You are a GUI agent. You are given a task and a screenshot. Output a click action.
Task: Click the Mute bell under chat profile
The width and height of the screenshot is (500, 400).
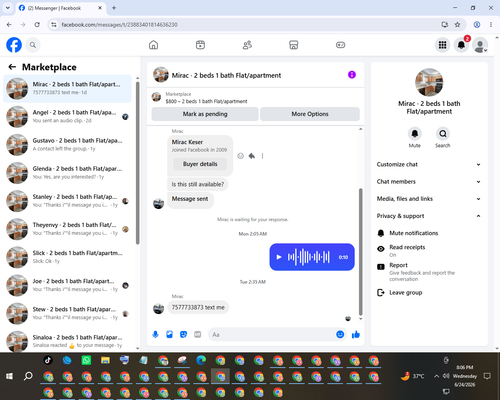[415, 134]
